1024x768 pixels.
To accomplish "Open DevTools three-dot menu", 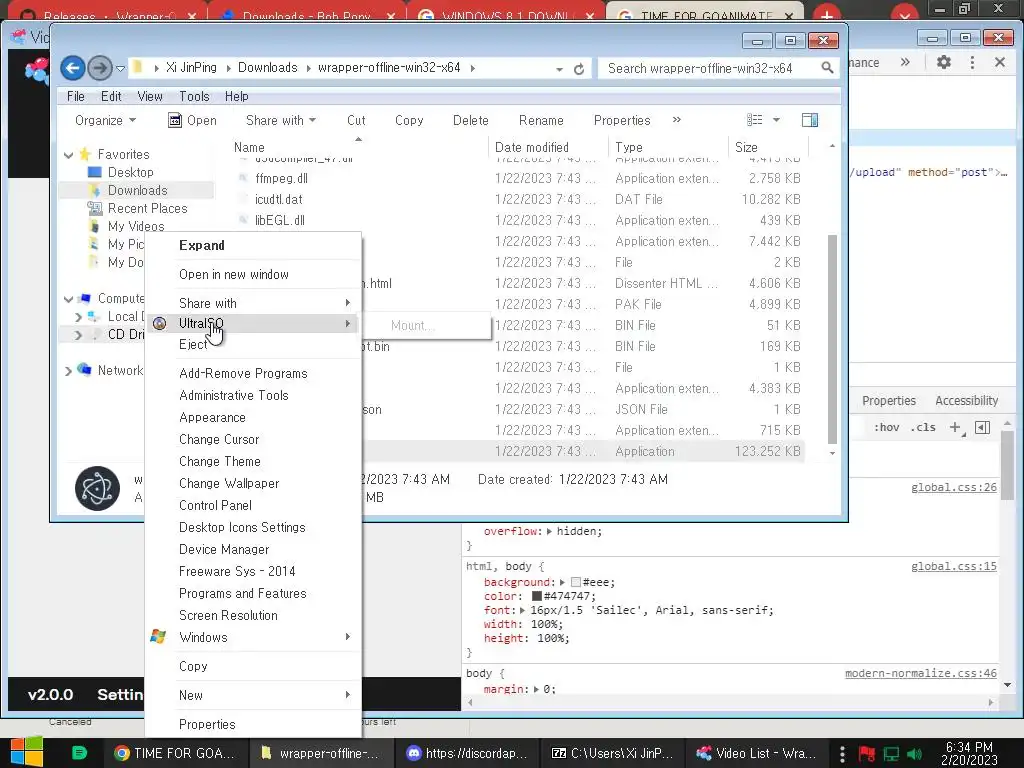I will 972,63.
